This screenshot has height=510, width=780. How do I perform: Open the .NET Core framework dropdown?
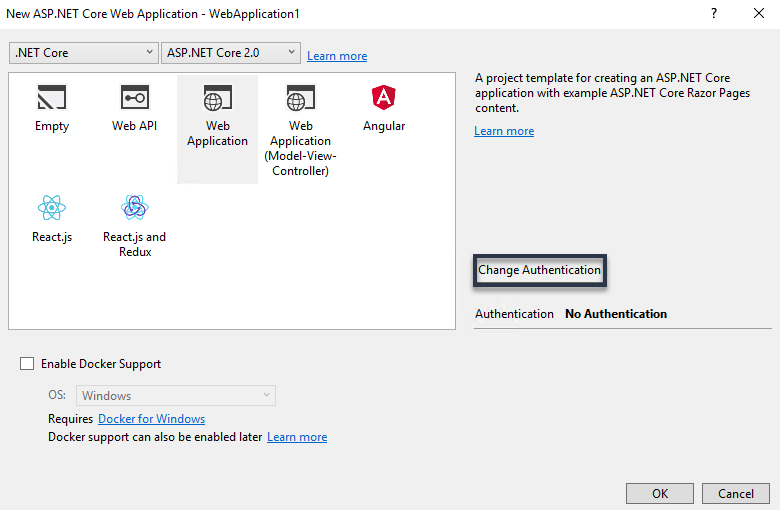pos(84,53)
